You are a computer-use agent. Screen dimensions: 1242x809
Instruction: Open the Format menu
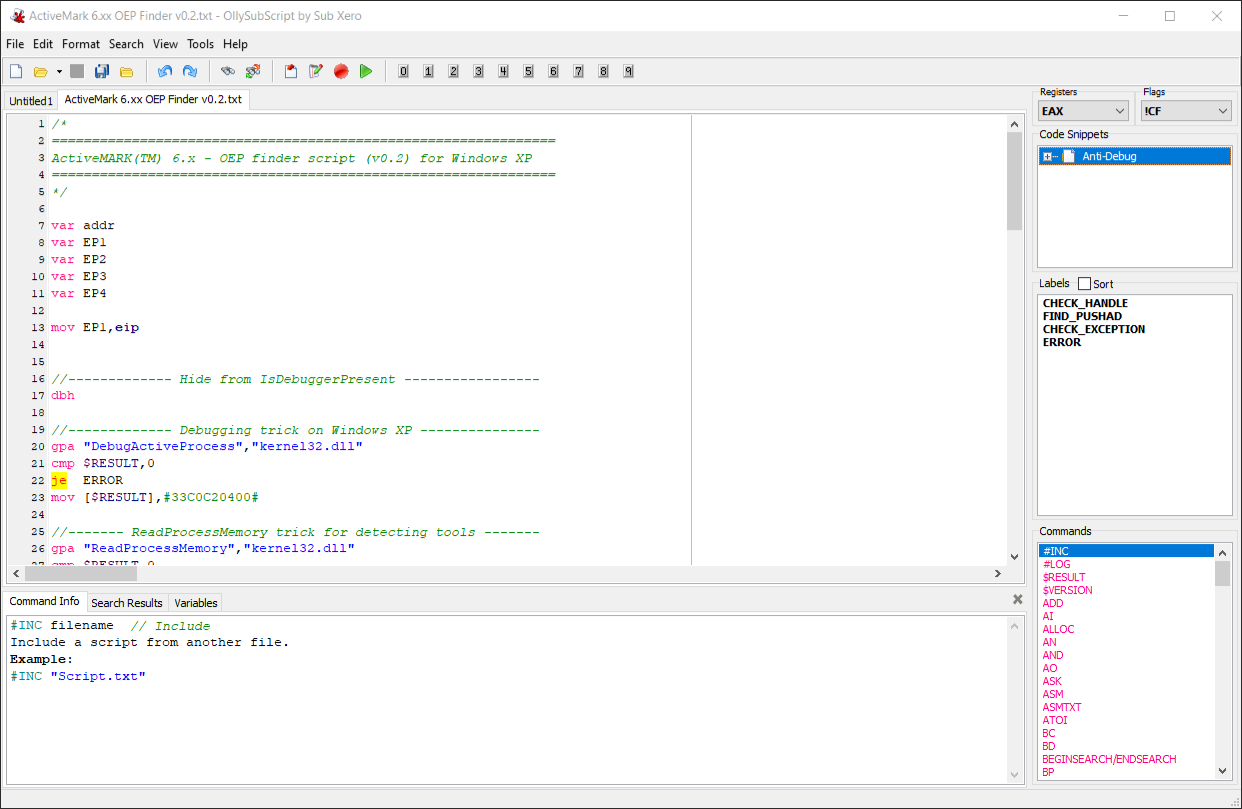pos(81,44)
